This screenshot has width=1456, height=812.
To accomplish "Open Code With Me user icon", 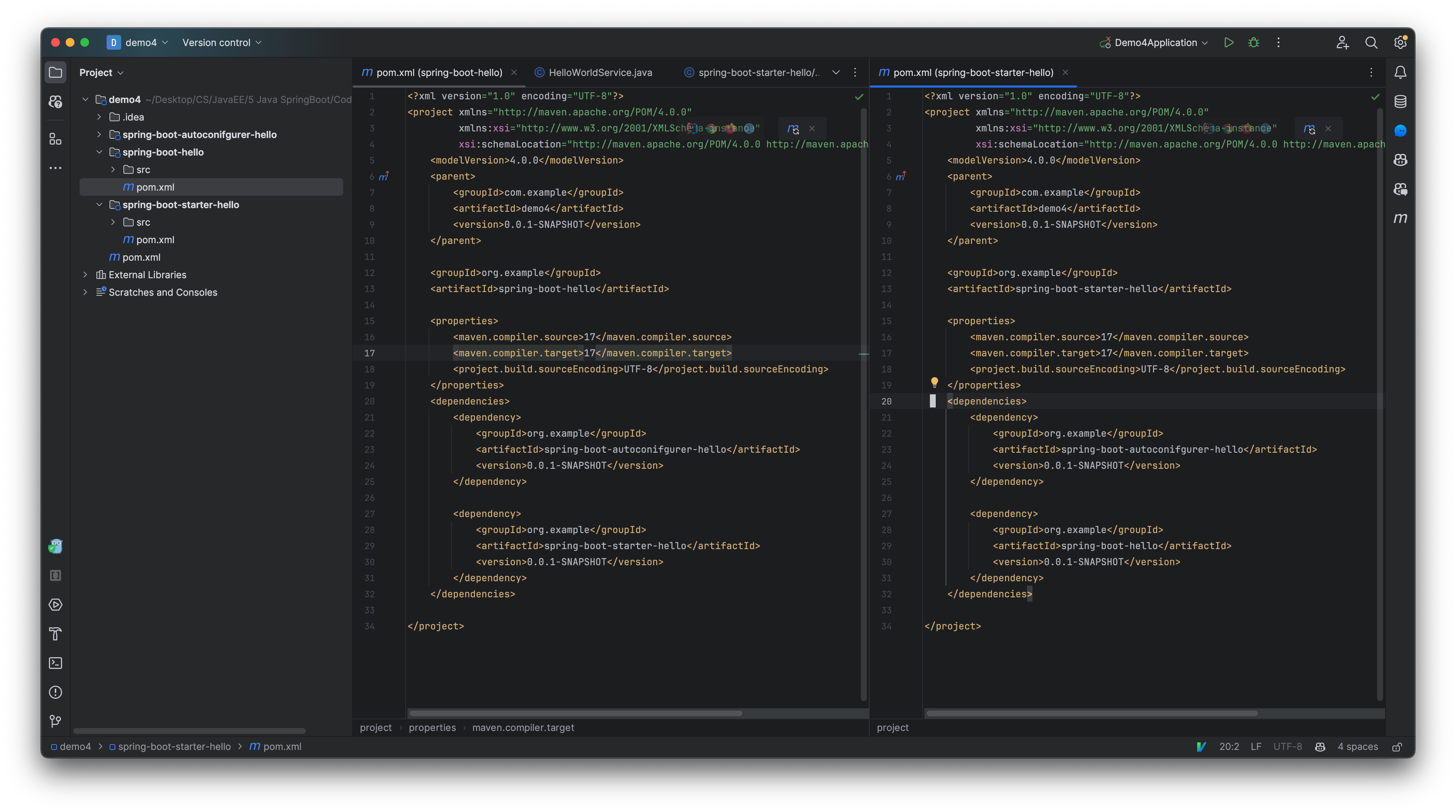I will (x=1342, y=42).
